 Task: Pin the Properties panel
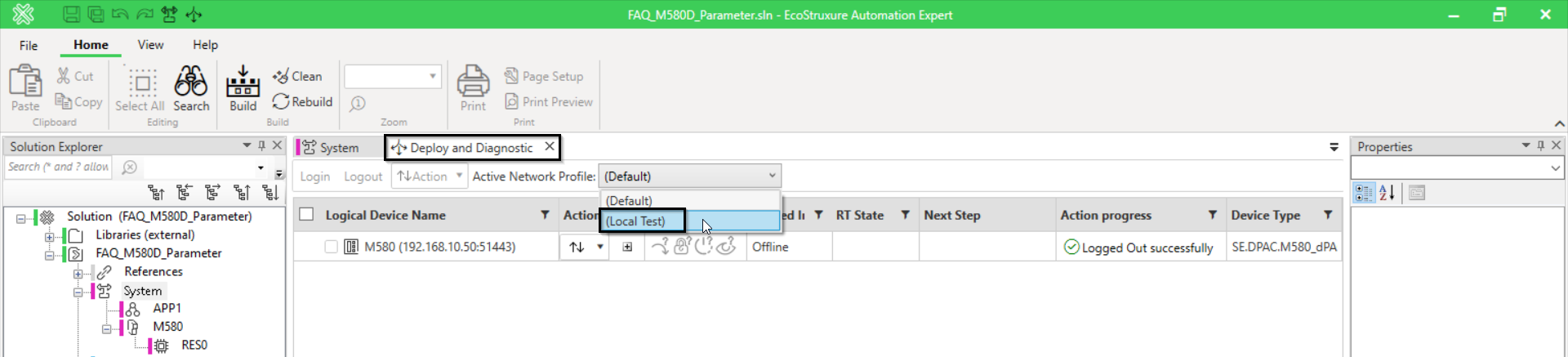point(1541,145)
